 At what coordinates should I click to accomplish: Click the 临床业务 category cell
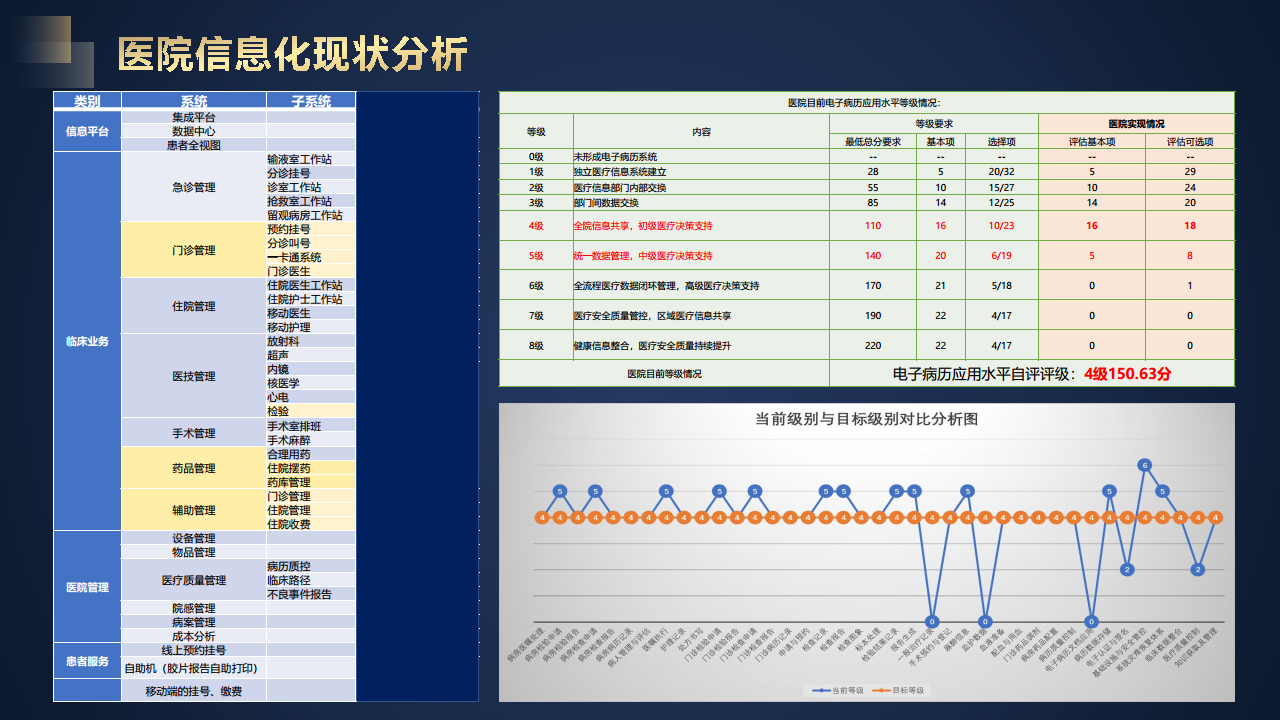point(87,341)
